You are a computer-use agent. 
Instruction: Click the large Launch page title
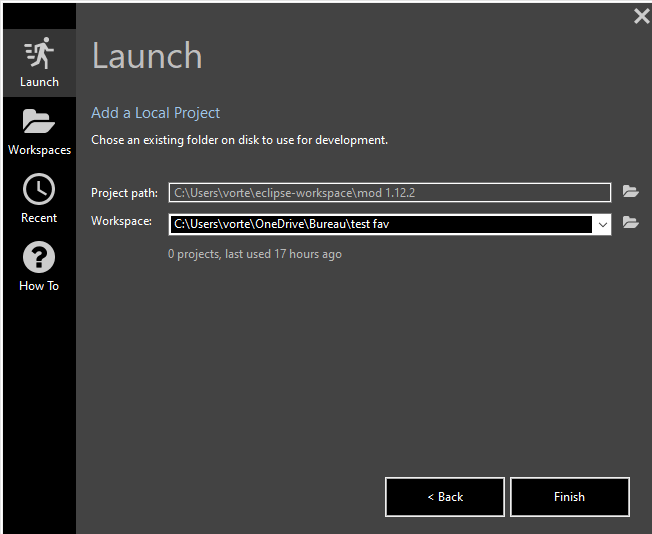[x=147, y=56]
